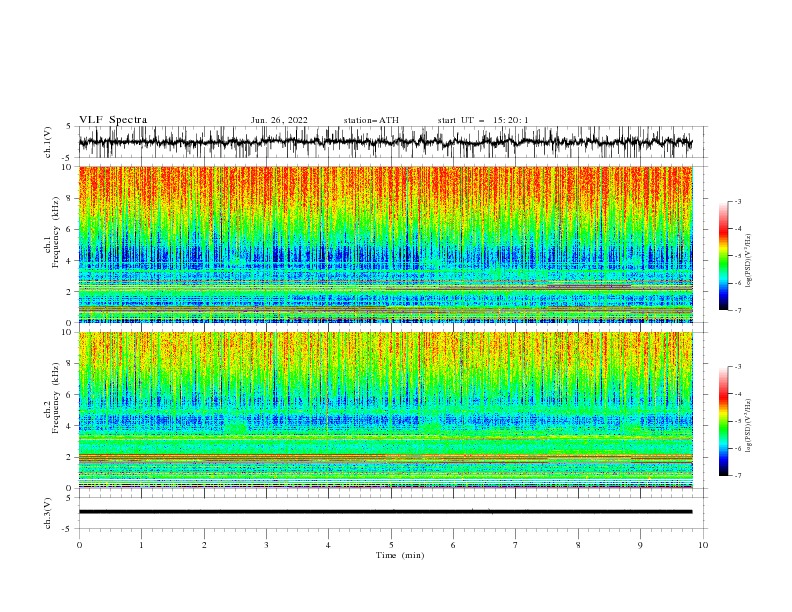Click the "ch.3(V)" axis label
This screenshot has width=792, height=612.
coord(48,513)
